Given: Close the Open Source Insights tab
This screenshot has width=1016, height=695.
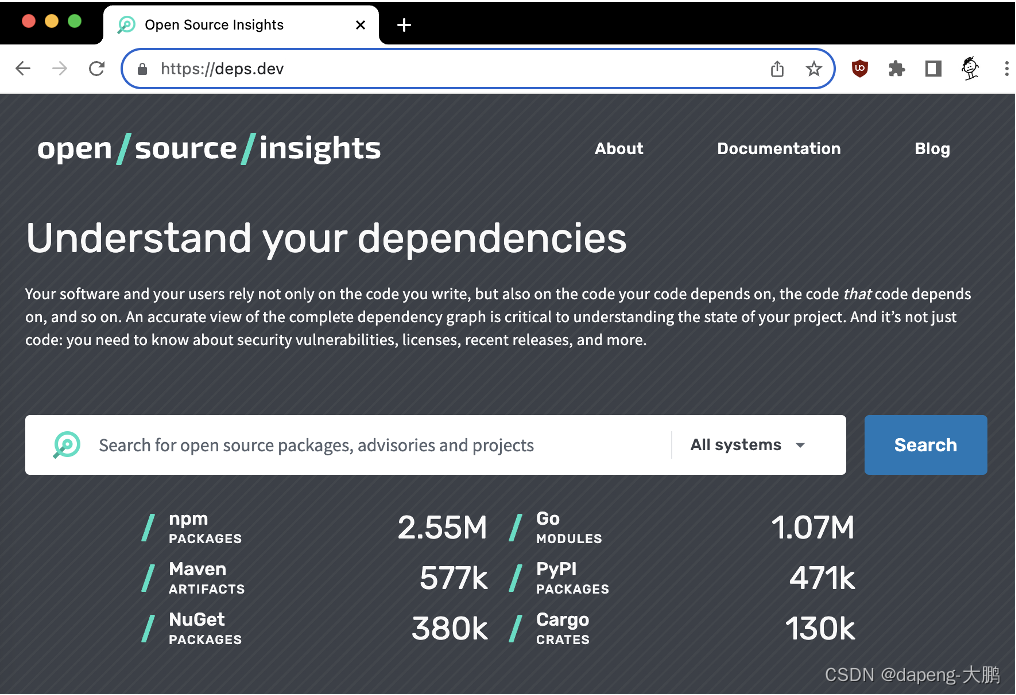Looking at the screenshot, I should point(361,25).
